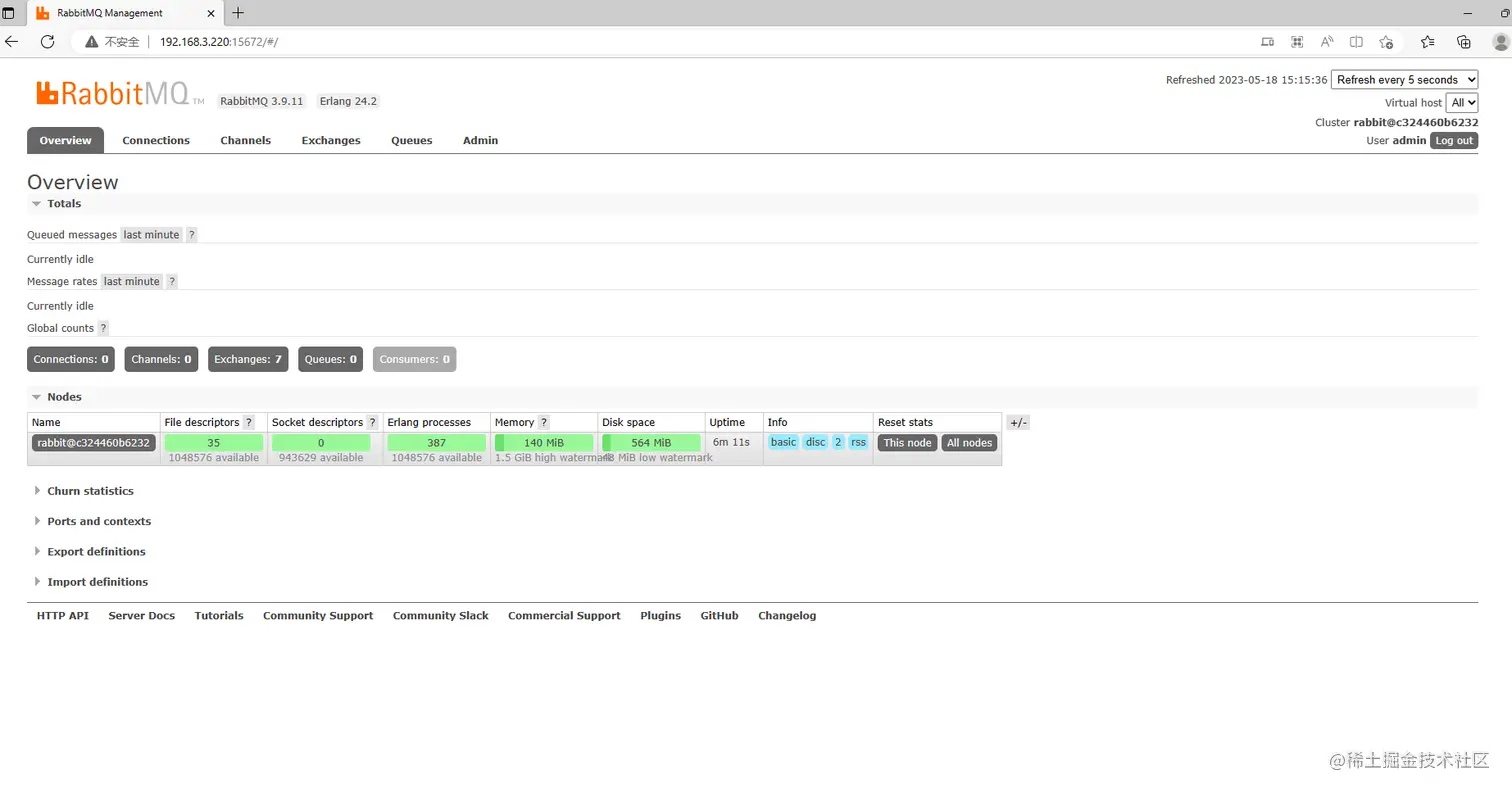Show help for Message rates
Screen dimensions: 1512x793
pos(172,282)
